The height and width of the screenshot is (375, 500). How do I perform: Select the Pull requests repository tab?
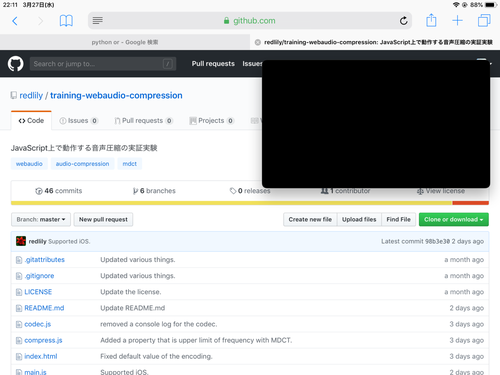point(143,121)
